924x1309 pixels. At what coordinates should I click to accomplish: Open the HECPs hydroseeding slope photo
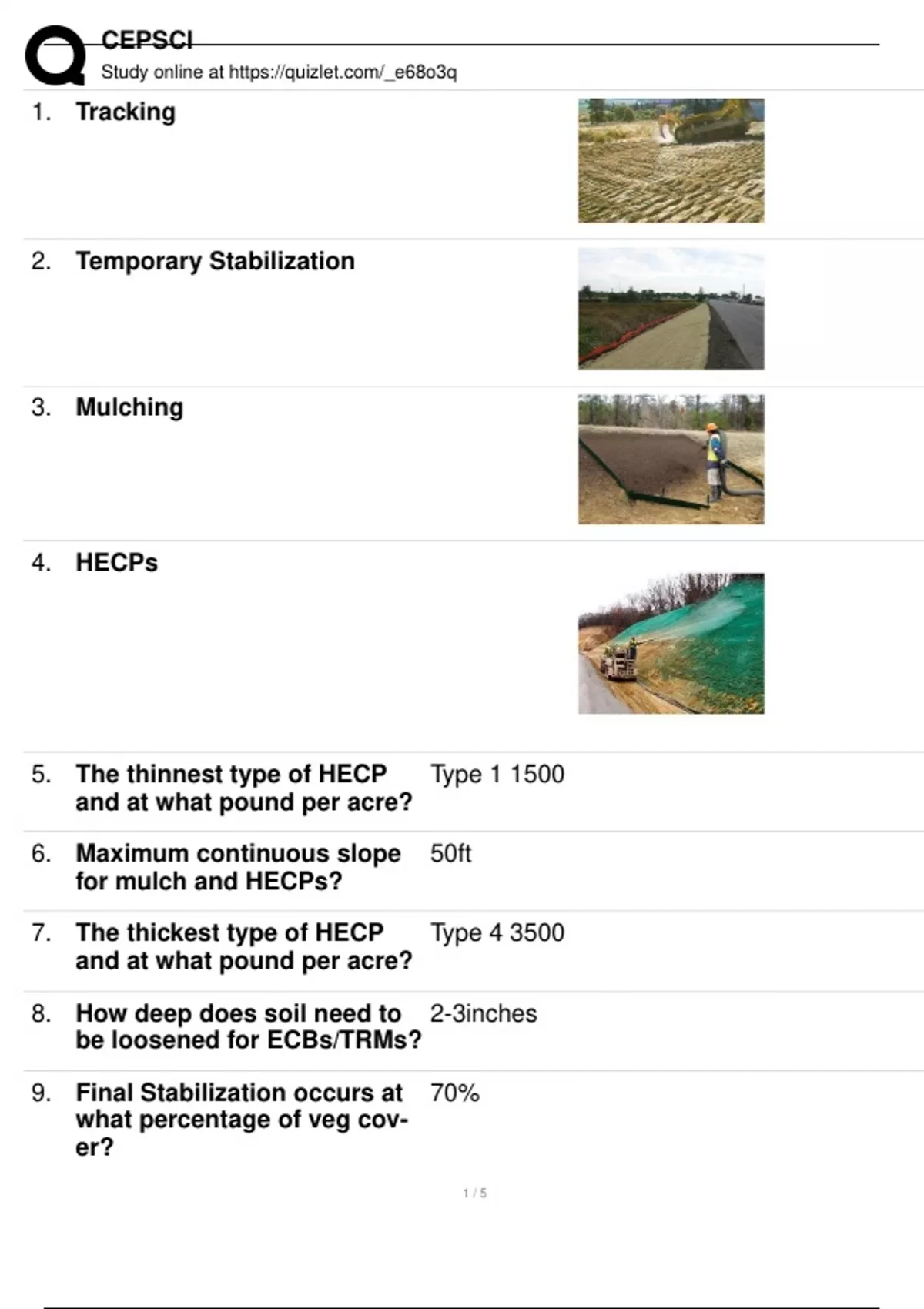(671, 644)
